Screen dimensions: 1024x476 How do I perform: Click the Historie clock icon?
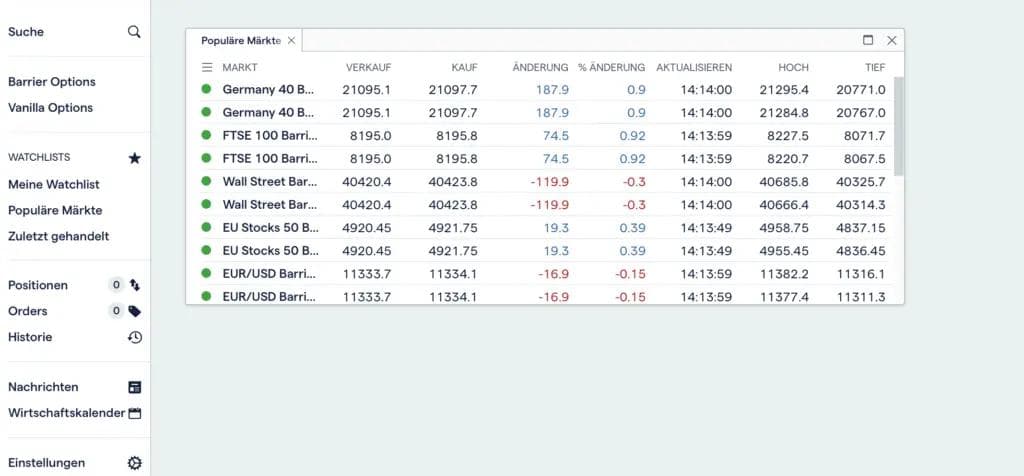135,337
